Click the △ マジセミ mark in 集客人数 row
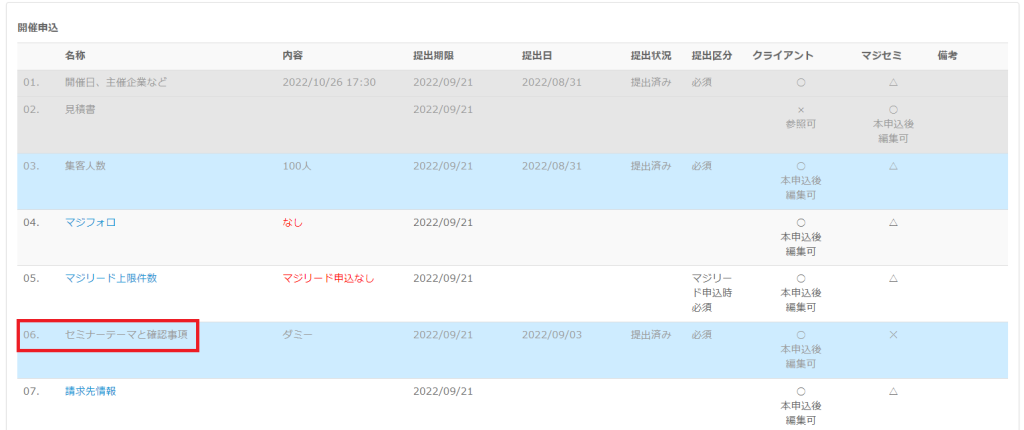Image resolution: width=1024 pixels, height=430 pixels. [x=893, y=166]
